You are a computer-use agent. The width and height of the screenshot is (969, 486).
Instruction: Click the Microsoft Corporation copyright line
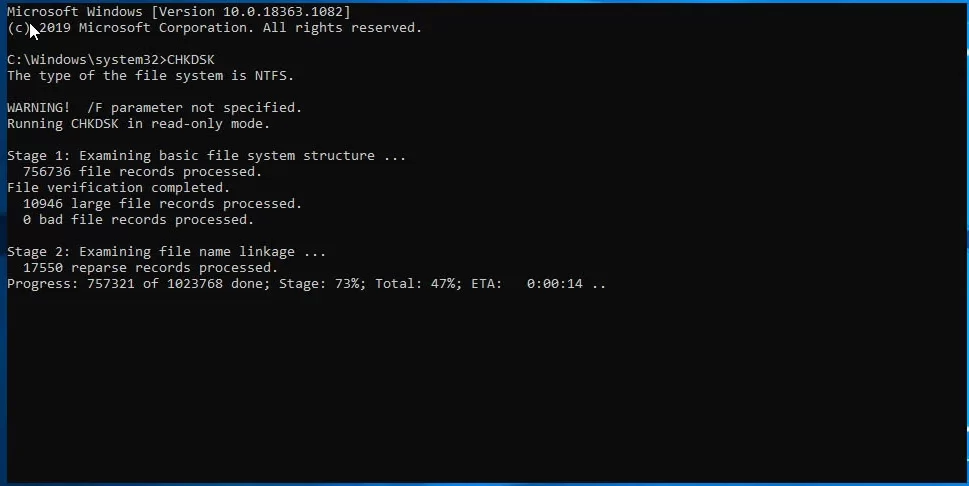tap(214, 28)
